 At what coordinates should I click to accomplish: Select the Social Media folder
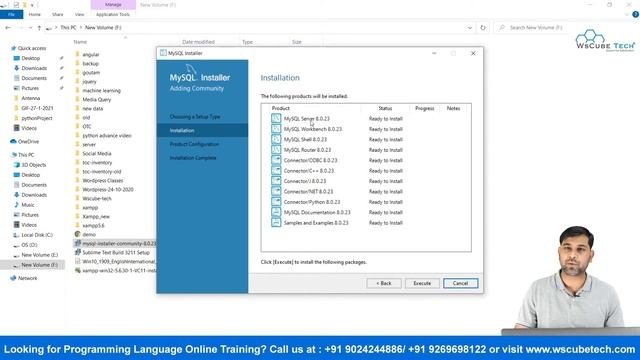pyautogui.click(x=96, y=153)
